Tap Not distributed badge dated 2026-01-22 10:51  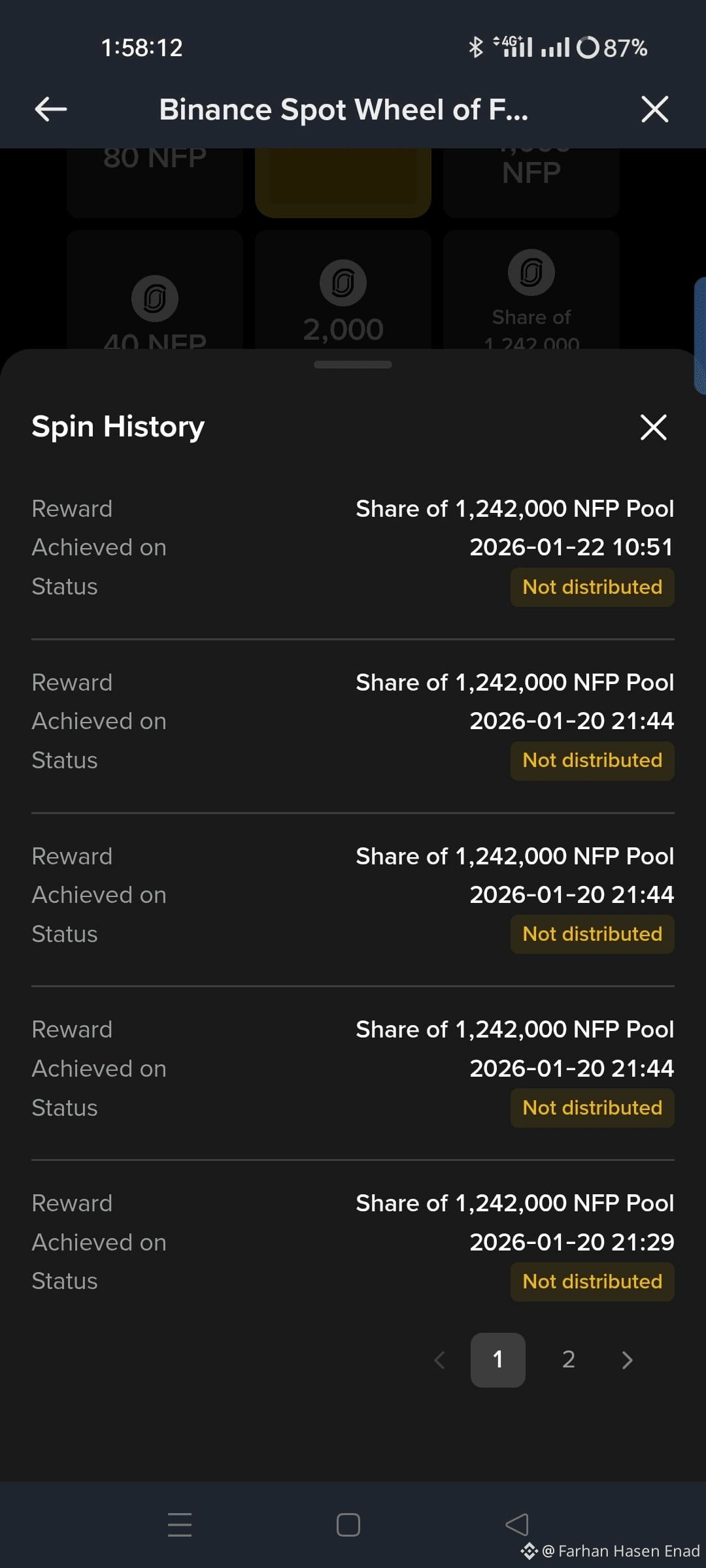592,587
